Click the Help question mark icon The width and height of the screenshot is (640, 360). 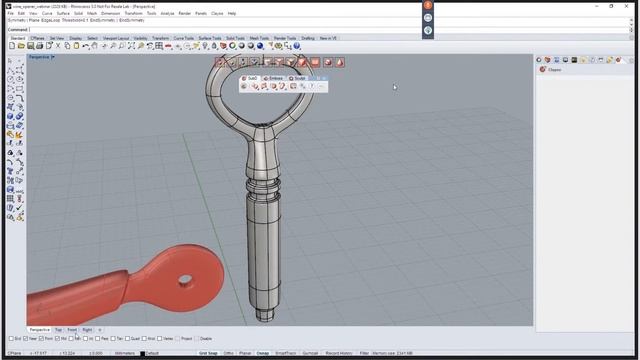[297, 46]
